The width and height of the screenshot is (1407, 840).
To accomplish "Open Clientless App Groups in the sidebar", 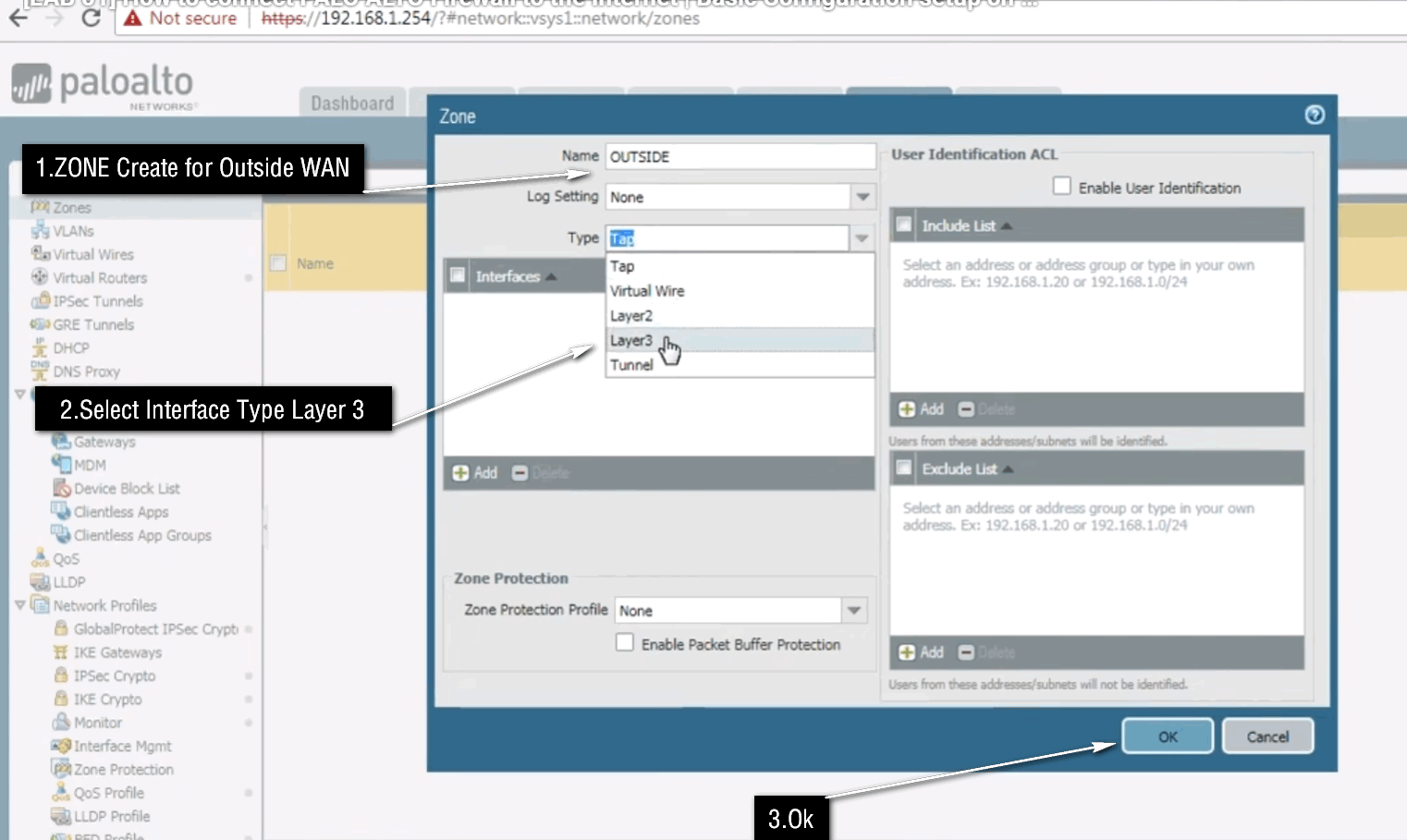I will pos(142,535).
